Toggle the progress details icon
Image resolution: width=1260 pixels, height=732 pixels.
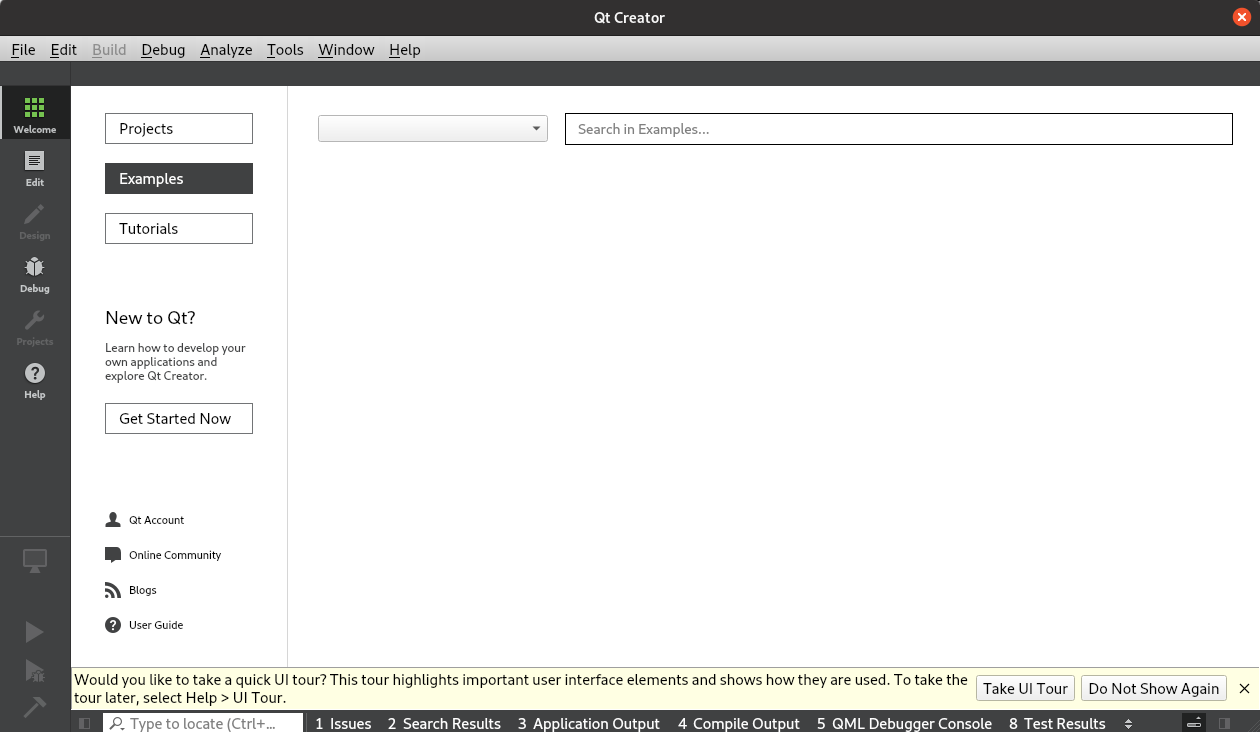1194,723
